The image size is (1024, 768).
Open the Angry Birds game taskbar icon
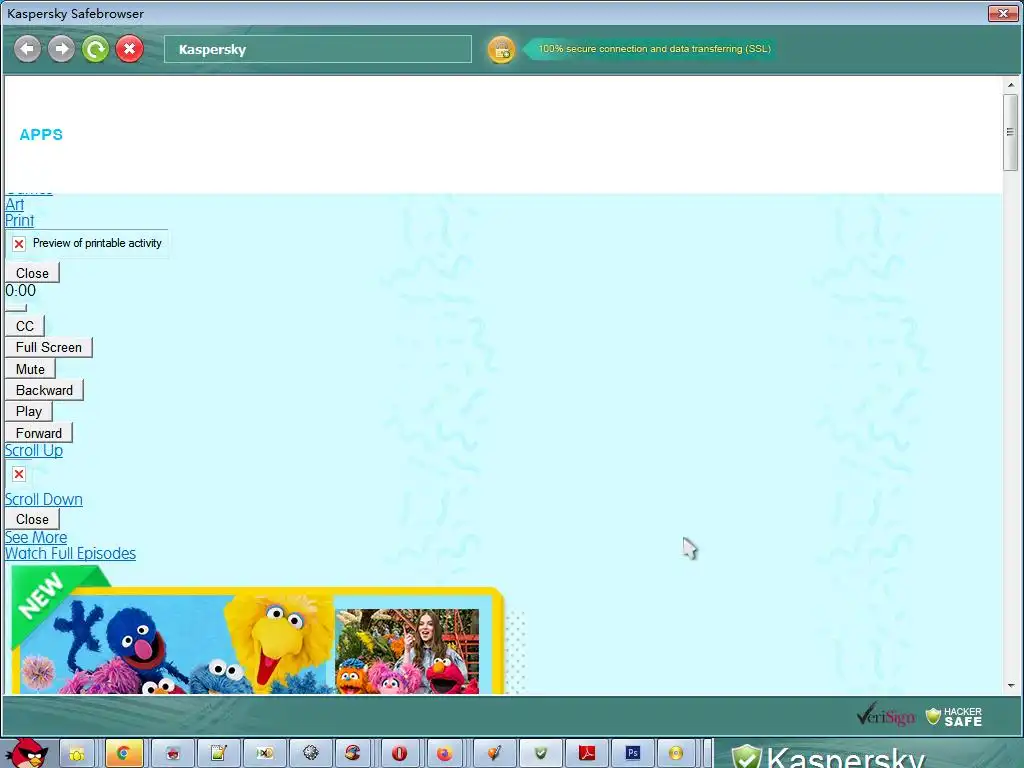173,754
